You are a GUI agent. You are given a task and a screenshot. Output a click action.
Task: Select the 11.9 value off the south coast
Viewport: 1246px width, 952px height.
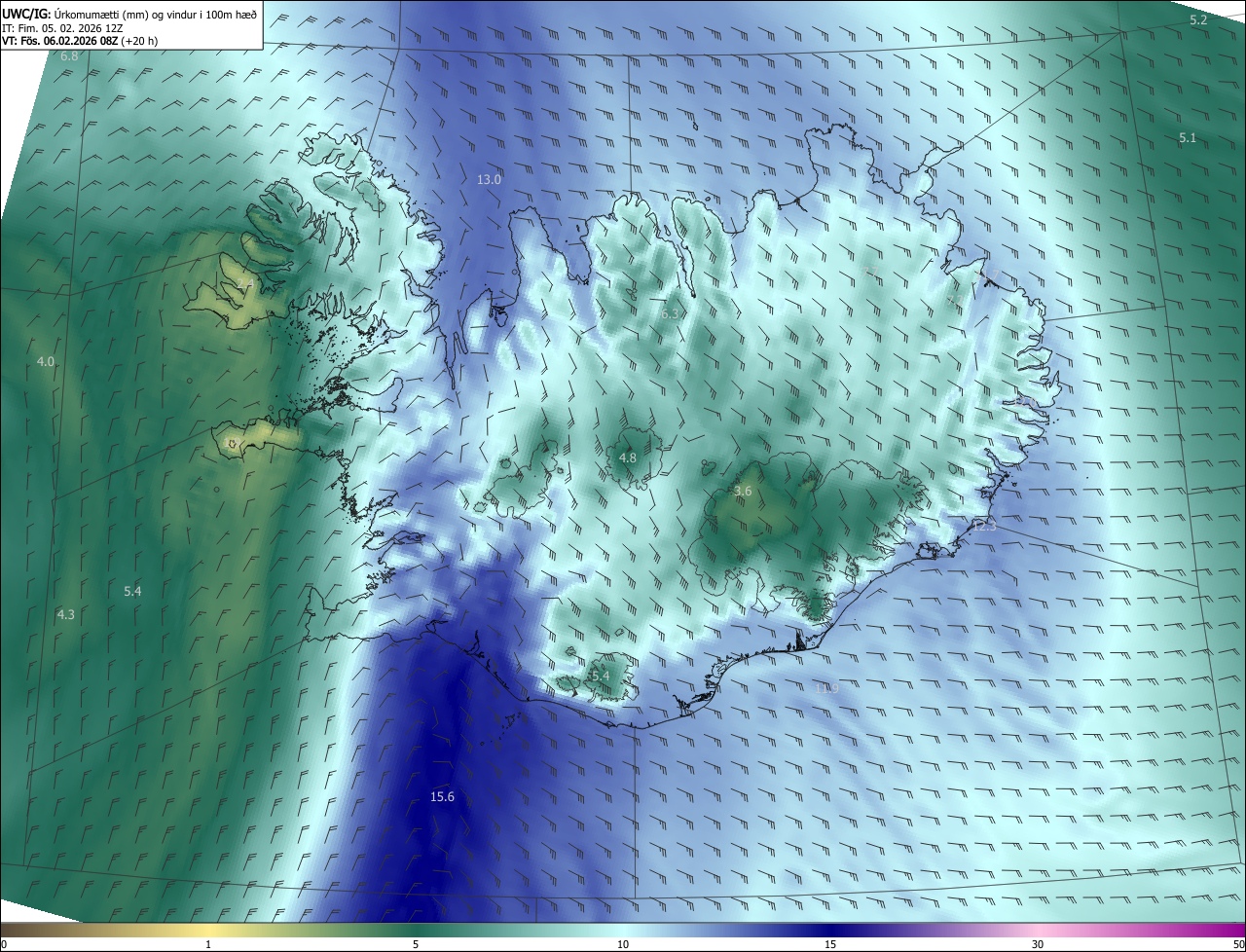[x=825, y=688]
